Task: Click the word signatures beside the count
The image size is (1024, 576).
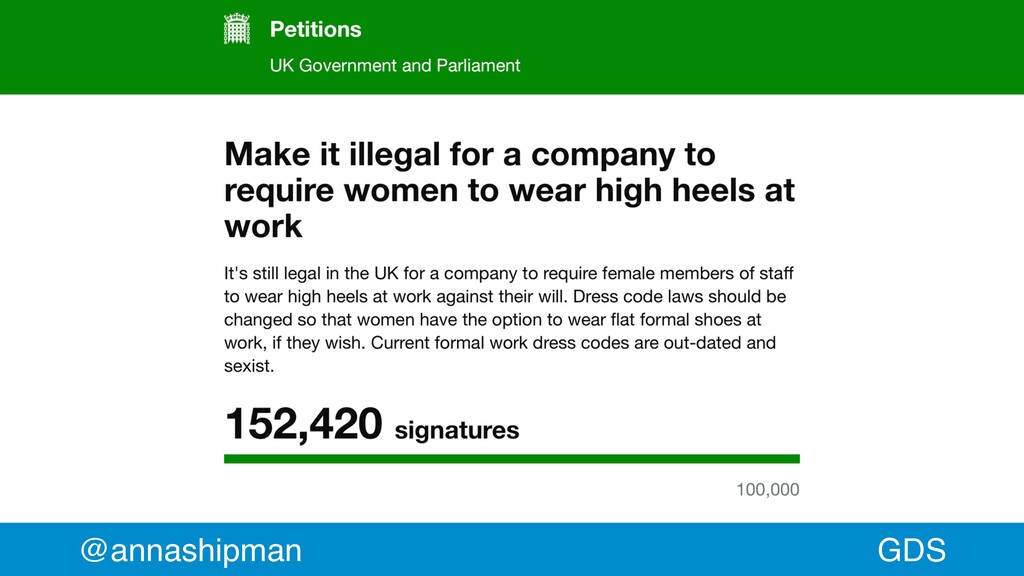Action: pos(457,430)
